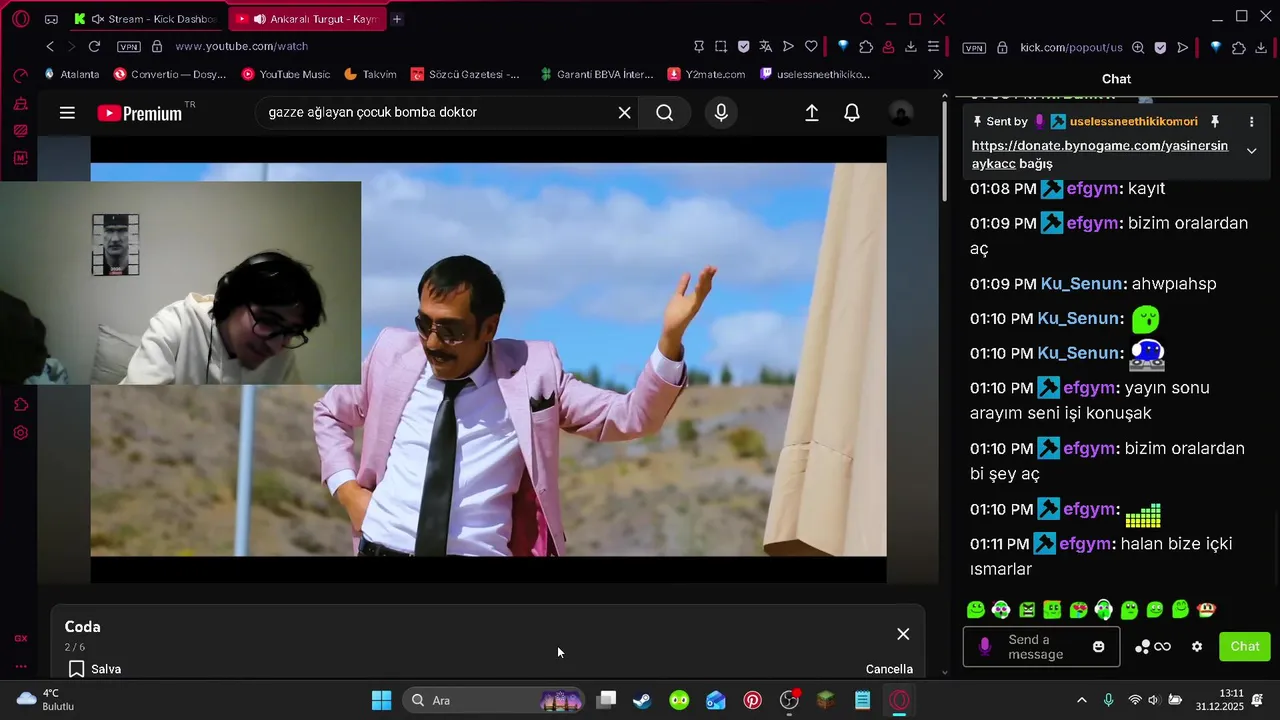1280x720 pixels.
Task: Open the Opera main menu logo
Action: [x=21, y=19]
